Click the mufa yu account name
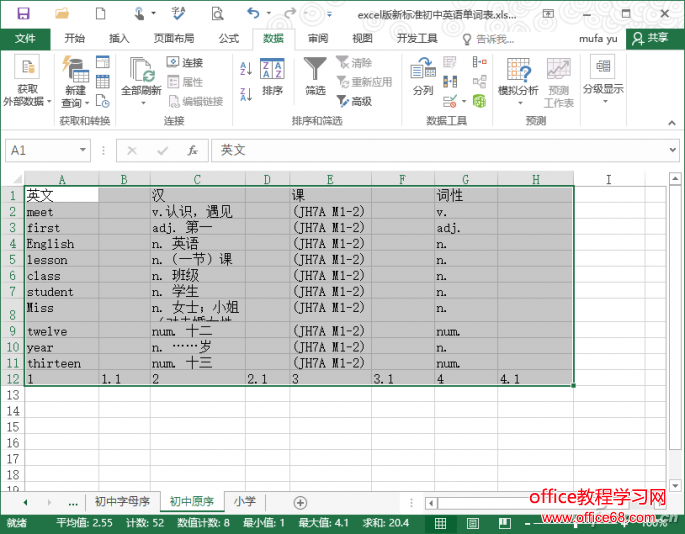Viewport: 685px width, 534px height. tap(598, 38)
